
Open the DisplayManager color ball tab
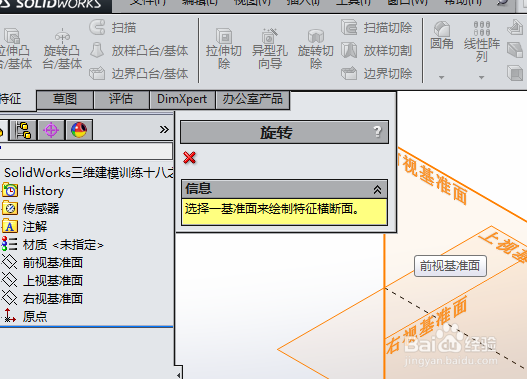[79, 130]
